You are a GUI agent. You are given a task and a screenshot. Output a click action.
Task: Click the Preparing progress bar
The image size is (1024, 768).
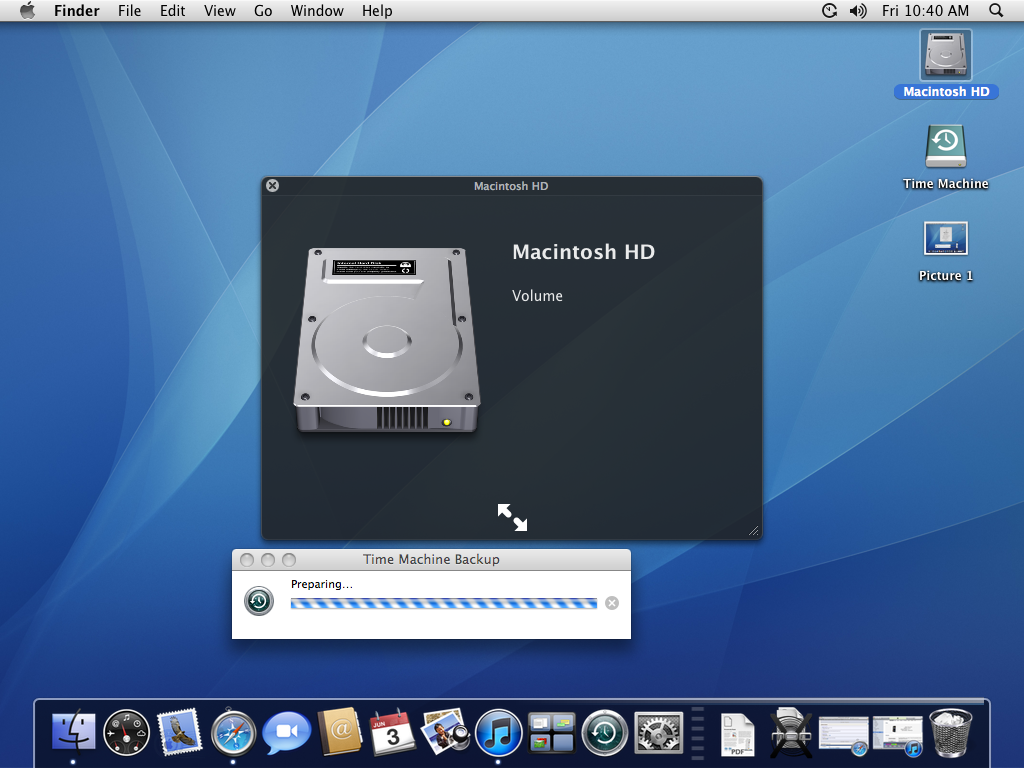click(x=443, y=603)
